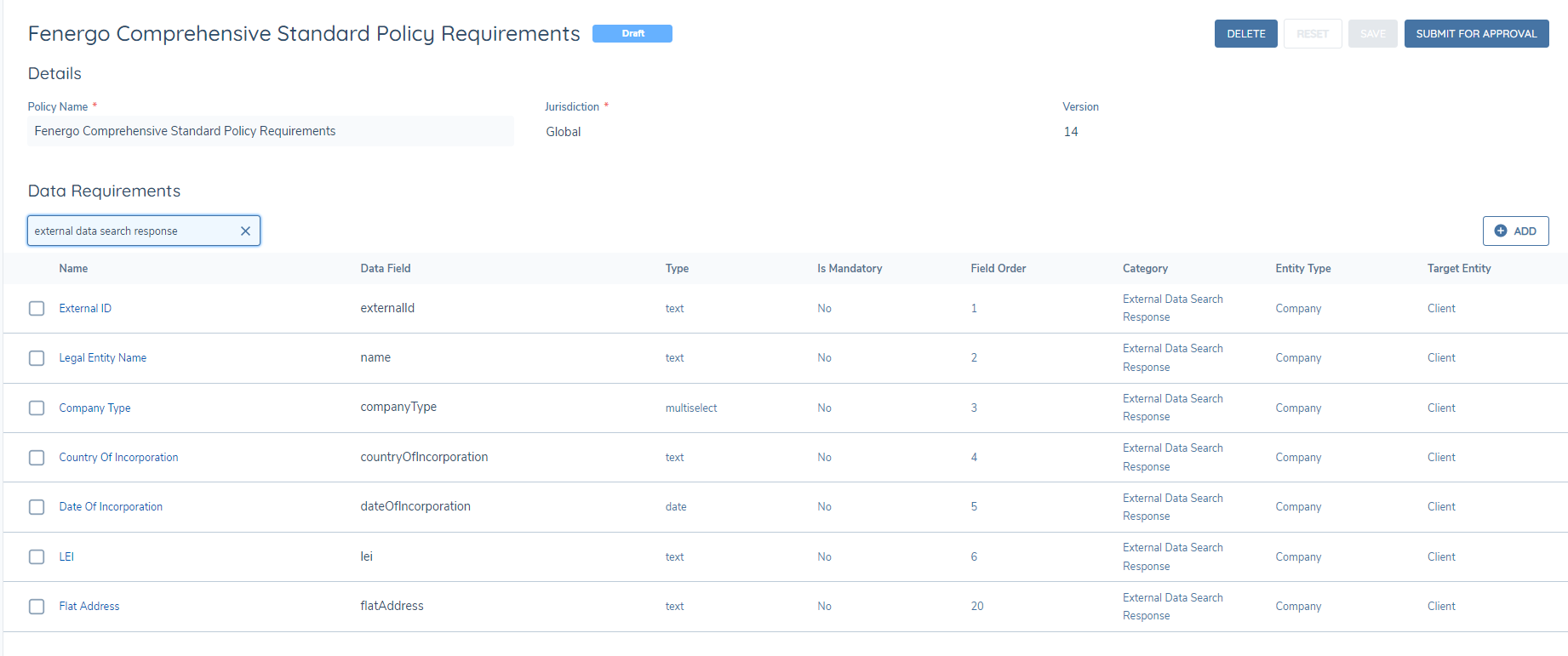Click the externalId data field cell

(387, 308)
